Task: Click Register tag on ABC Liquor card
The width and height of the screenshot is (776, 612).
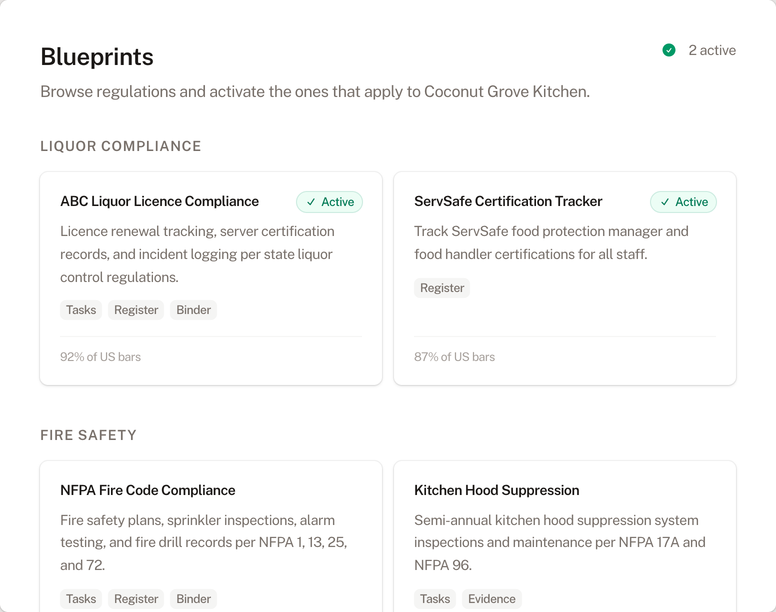Action: pos(136,310)
